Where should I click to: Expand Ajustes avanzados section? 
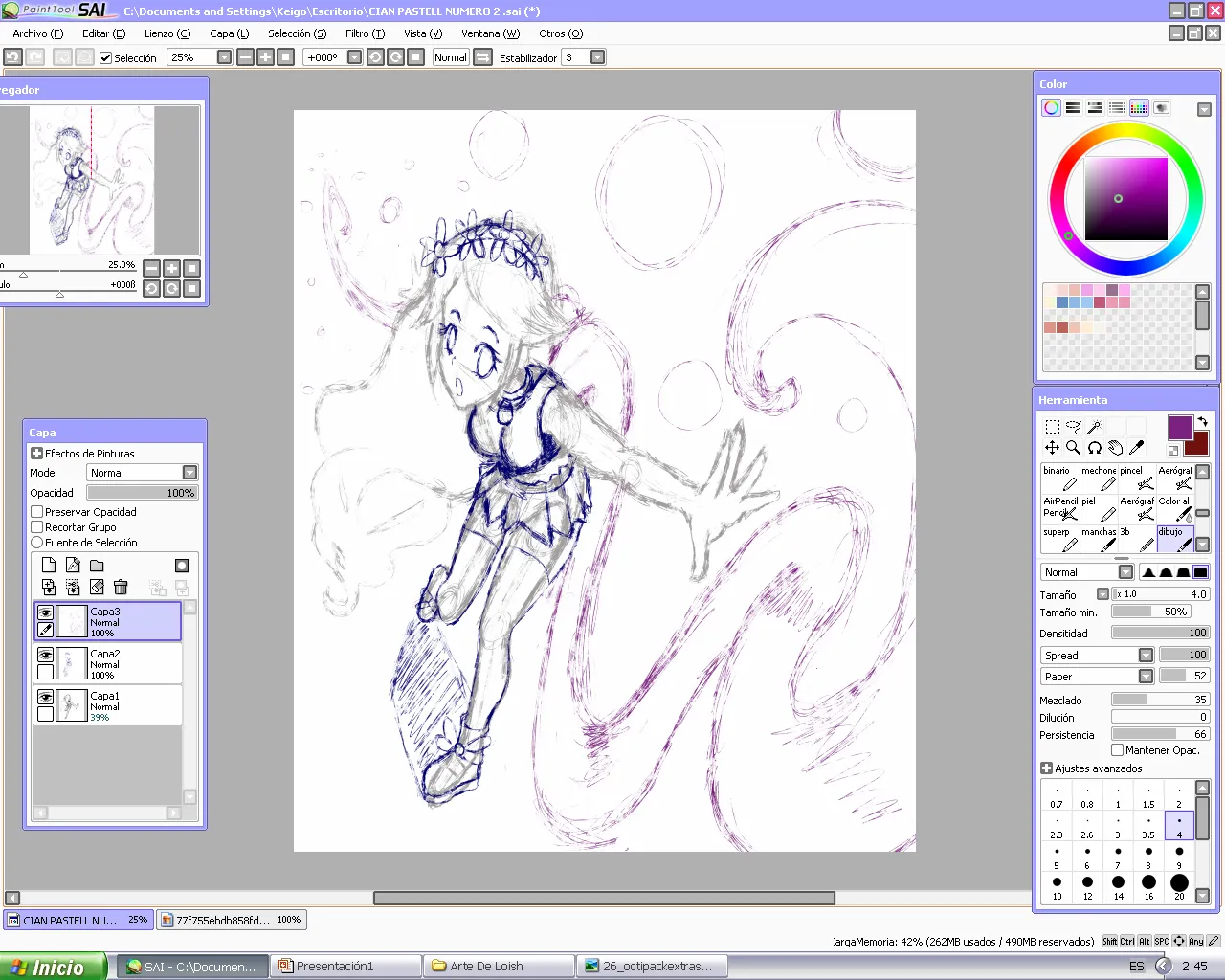pyautogui.click(x=1047, y=768)
